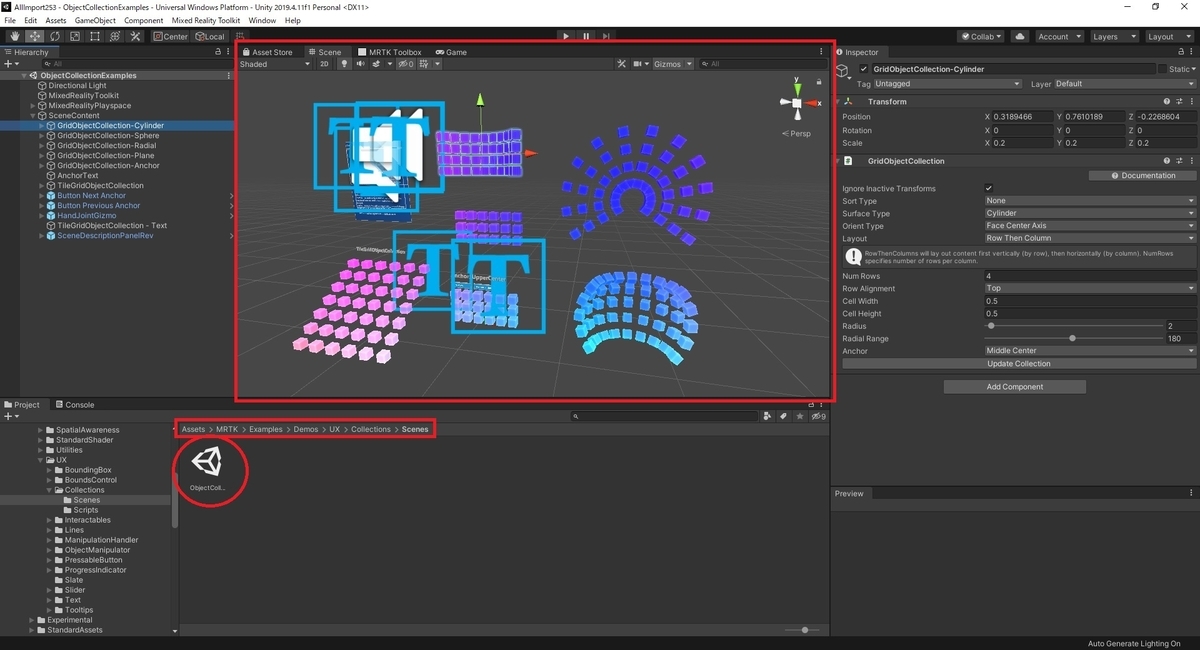Click the Play button

566,36
